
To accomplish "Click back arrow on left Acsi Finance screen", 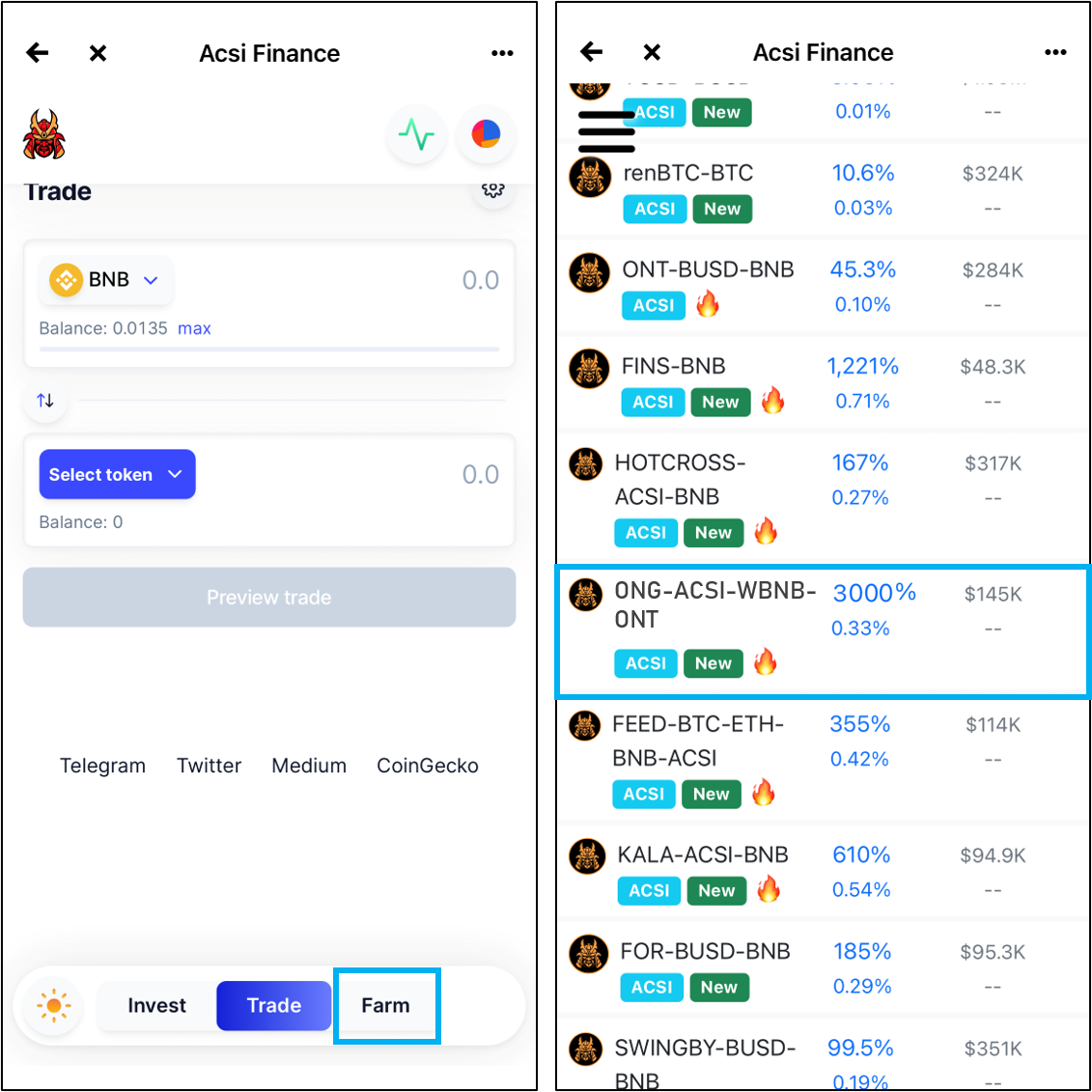I will 38,53.
